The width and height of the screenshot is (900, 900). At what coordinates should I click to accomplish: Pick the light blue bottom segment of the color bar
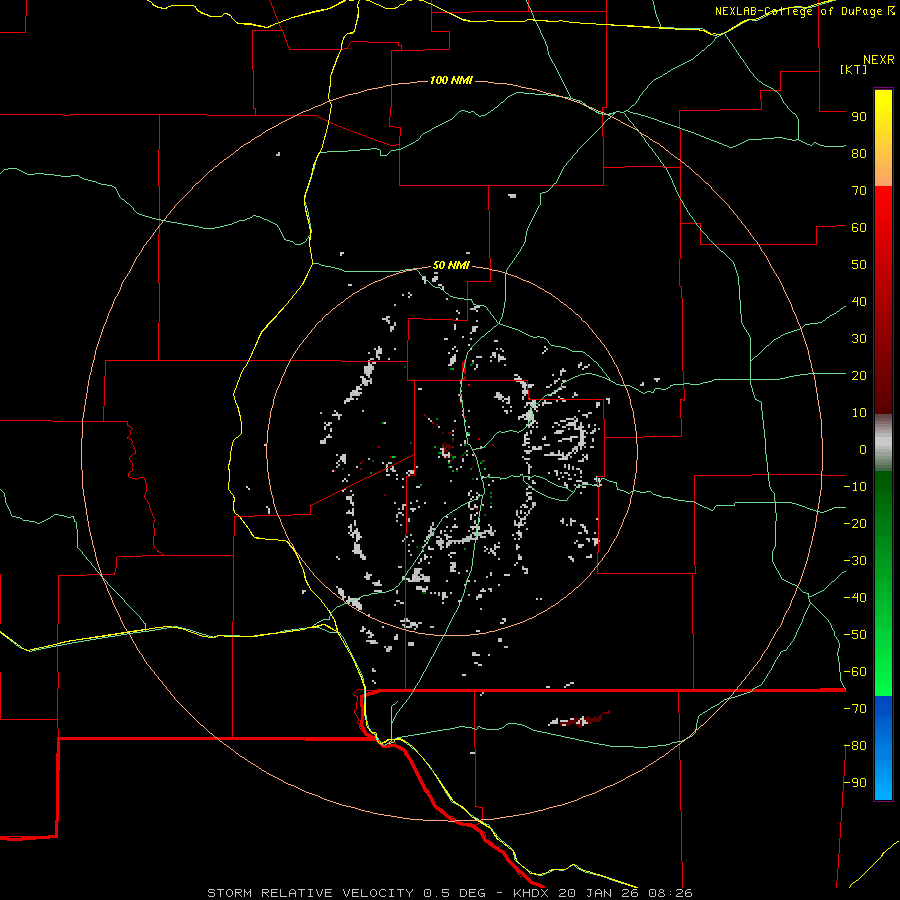883,781
